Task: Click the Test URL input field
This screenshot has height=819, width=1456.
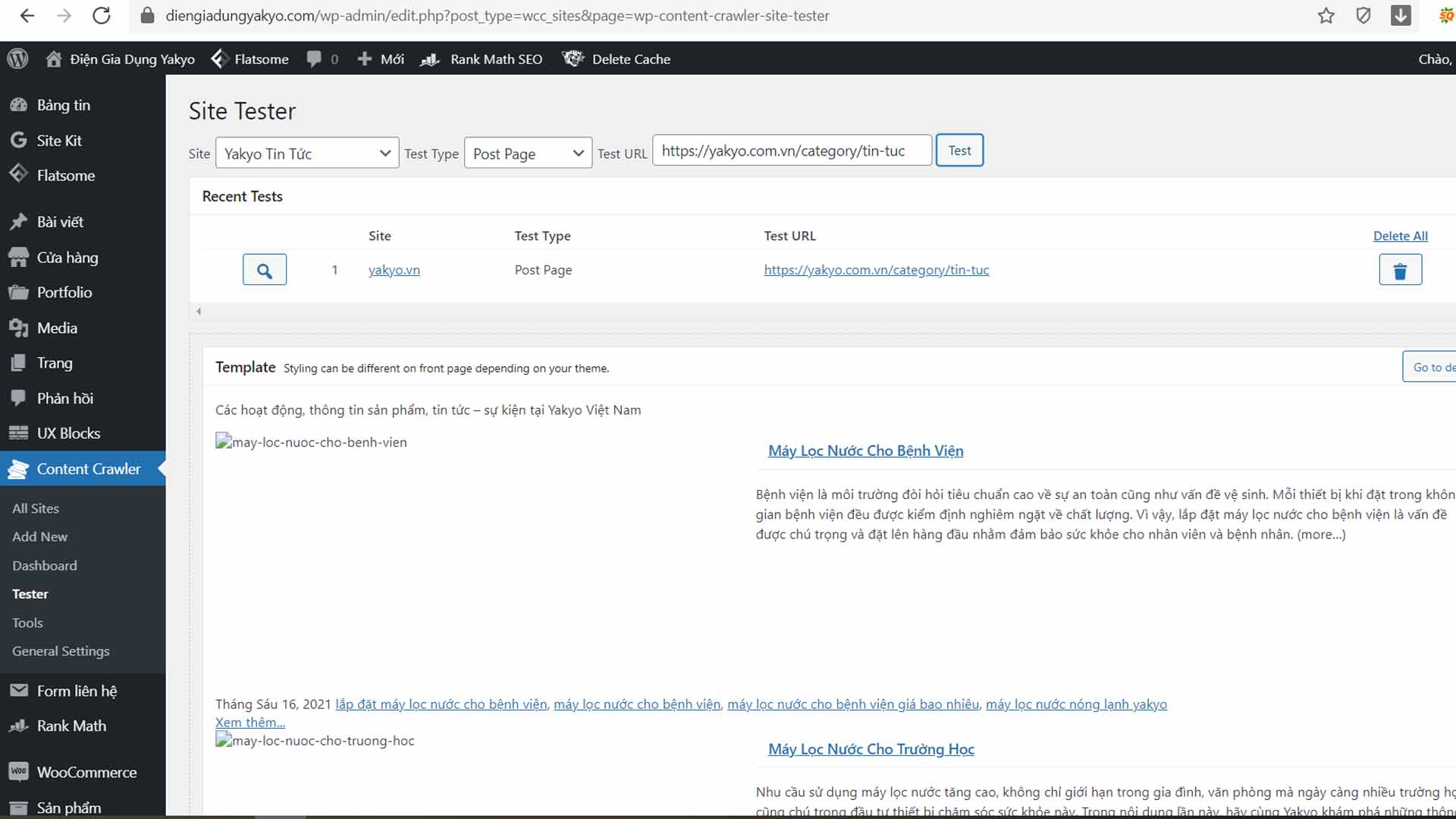Action: [x=792, y=150]
